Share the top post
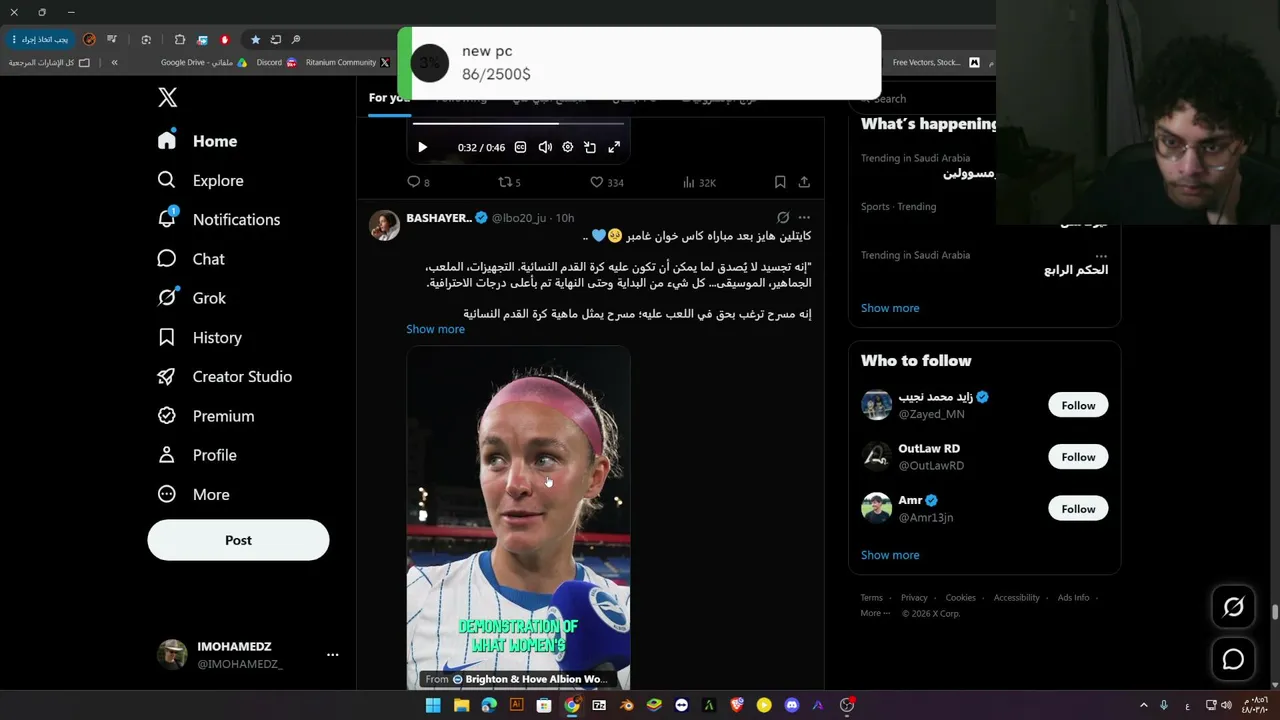Image resolution: width=1280 pixels, height=720 pixels. pos(804,182)
